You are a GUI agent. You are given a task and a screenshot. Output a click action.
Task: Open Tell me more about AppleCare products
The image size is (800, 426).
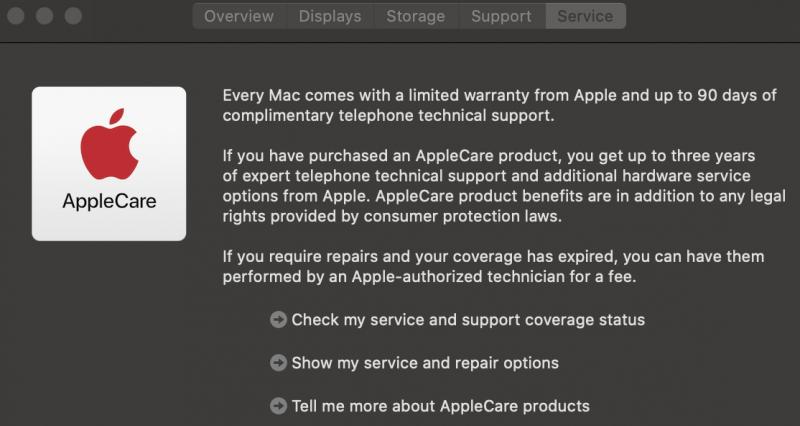tap(440, 406)
